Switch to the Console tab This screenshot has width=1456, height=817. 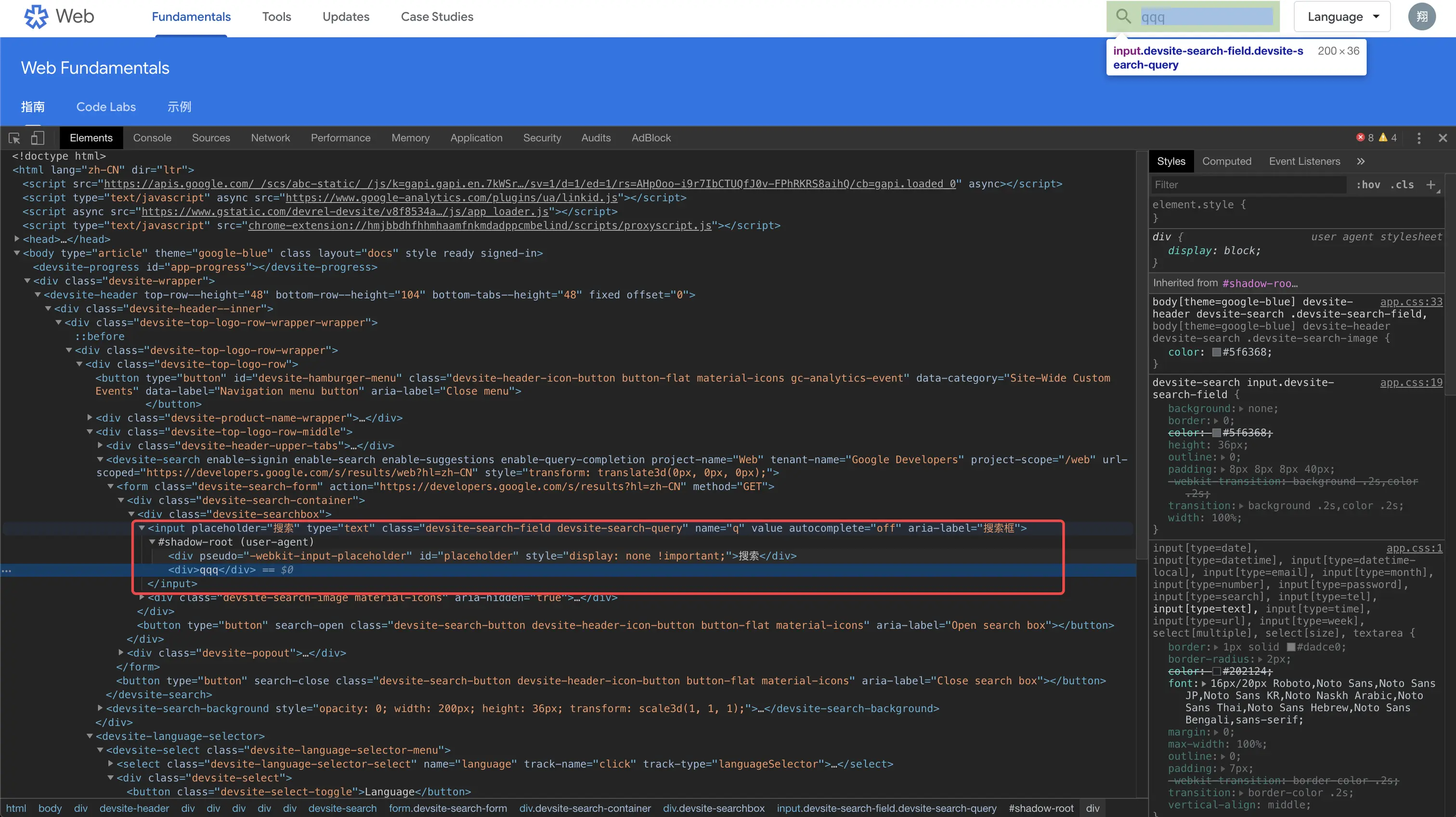tap(152, 138)
